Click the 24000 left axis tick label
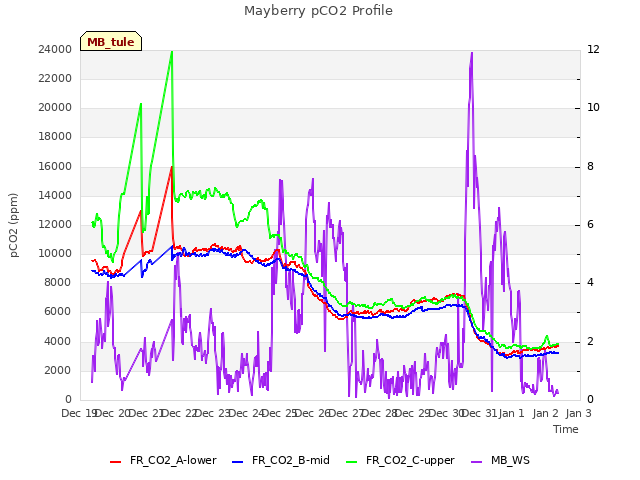 click(55, 49)
